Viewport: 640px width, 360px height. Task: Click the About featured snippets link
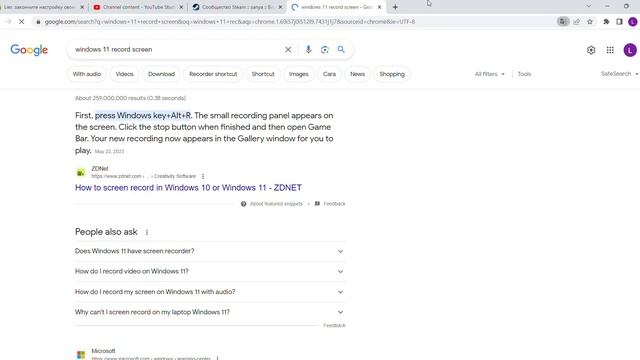276,204
